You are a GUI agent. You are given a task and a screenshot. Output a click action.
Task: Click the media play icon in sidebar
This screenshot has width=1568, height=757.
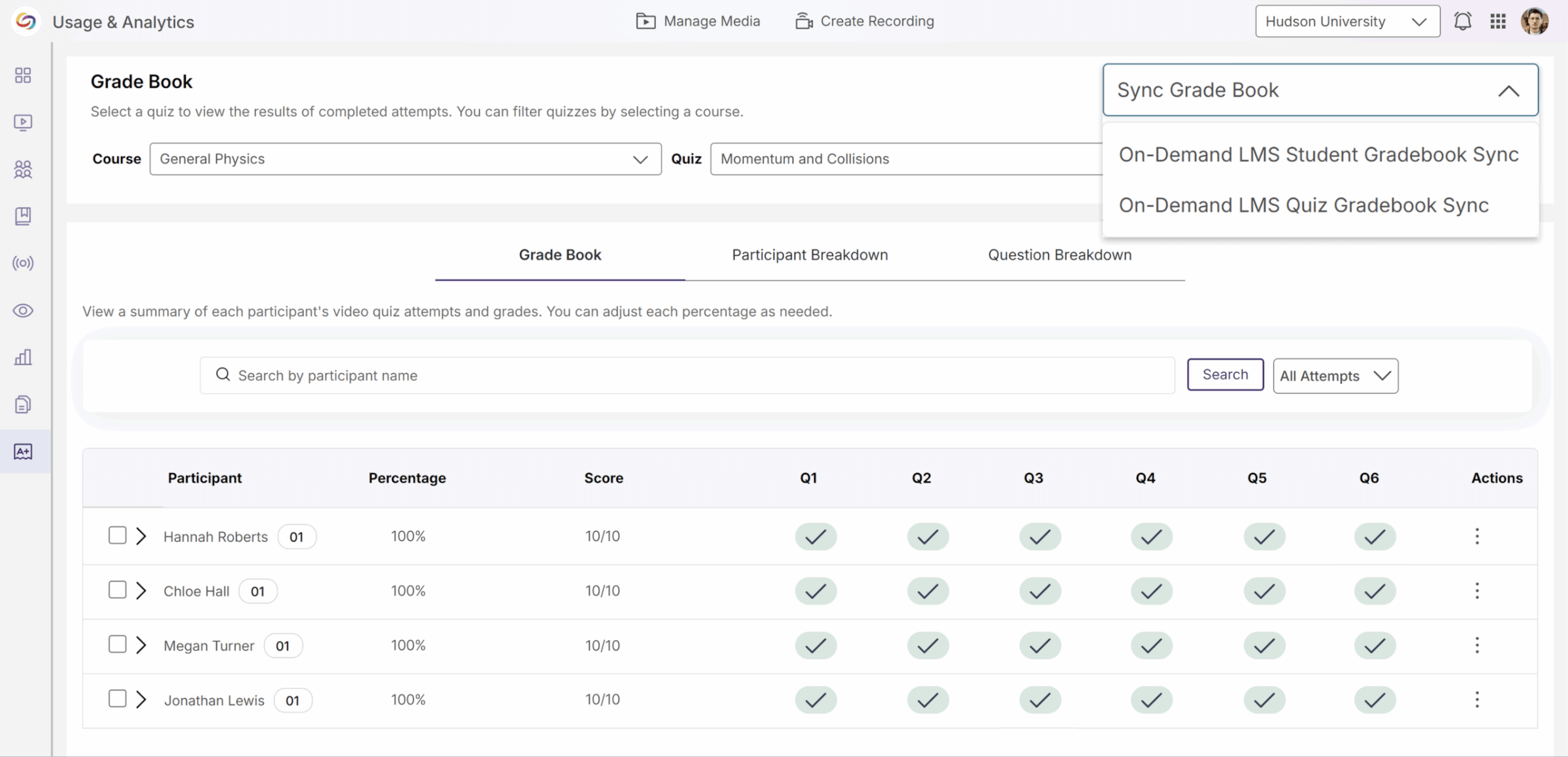click(23, 122)
